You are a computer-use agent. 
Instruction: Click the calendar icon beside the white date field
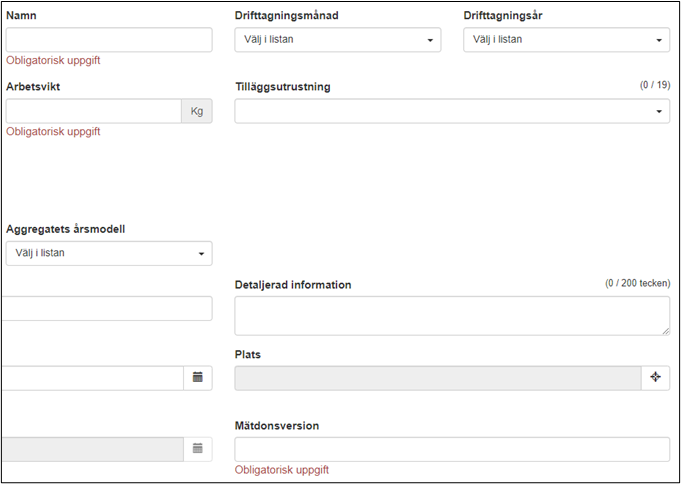197,377
